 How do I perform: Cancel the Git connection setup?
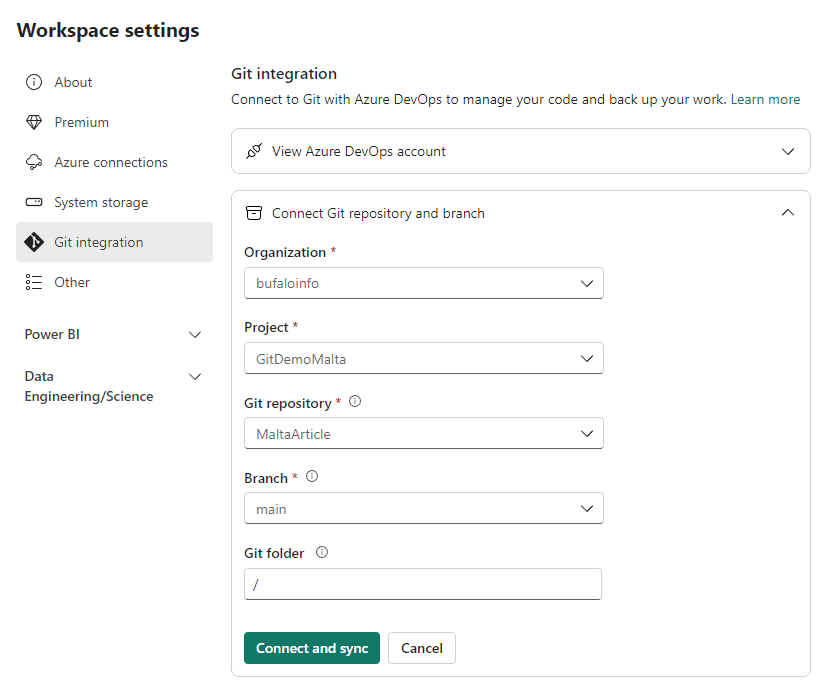pos(422,648)
